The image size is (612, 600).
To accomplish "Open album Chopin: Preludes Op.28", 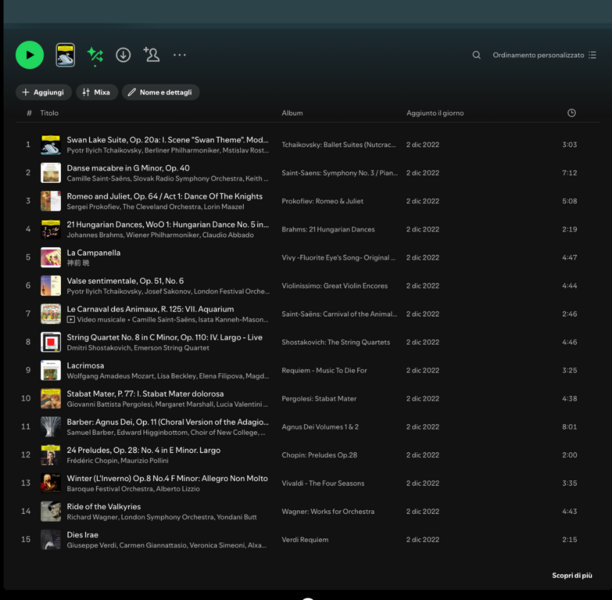I will (x=319, y=455).
